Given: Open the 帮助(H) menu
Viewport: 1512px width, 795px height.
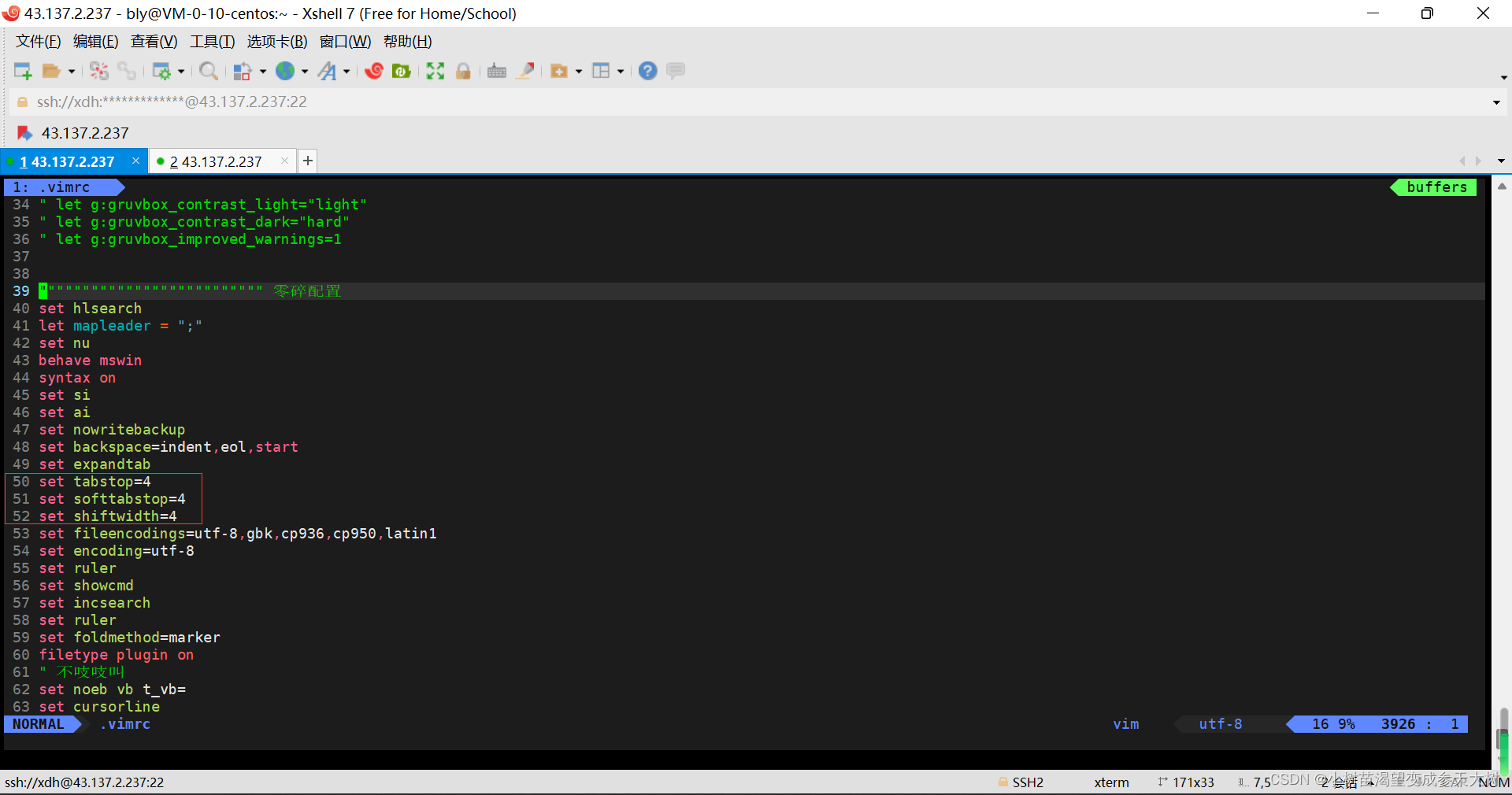Looking at the screenshot, I should [407, 42].
